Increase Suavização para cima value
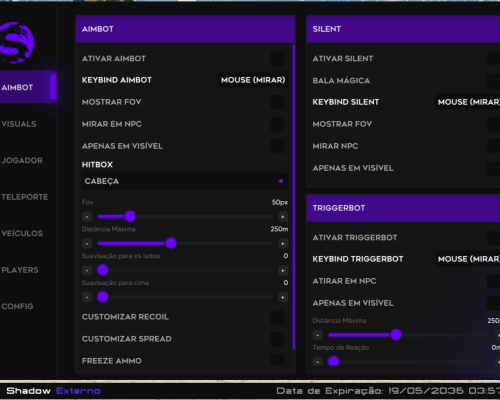Screen dimensions: 500x400 click(283, 297)
